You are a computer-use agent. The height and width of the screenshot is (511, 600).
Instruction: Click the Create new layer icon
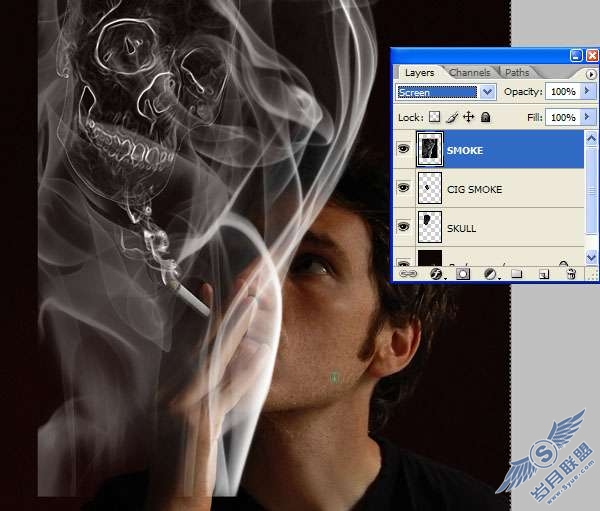(544, 274)
